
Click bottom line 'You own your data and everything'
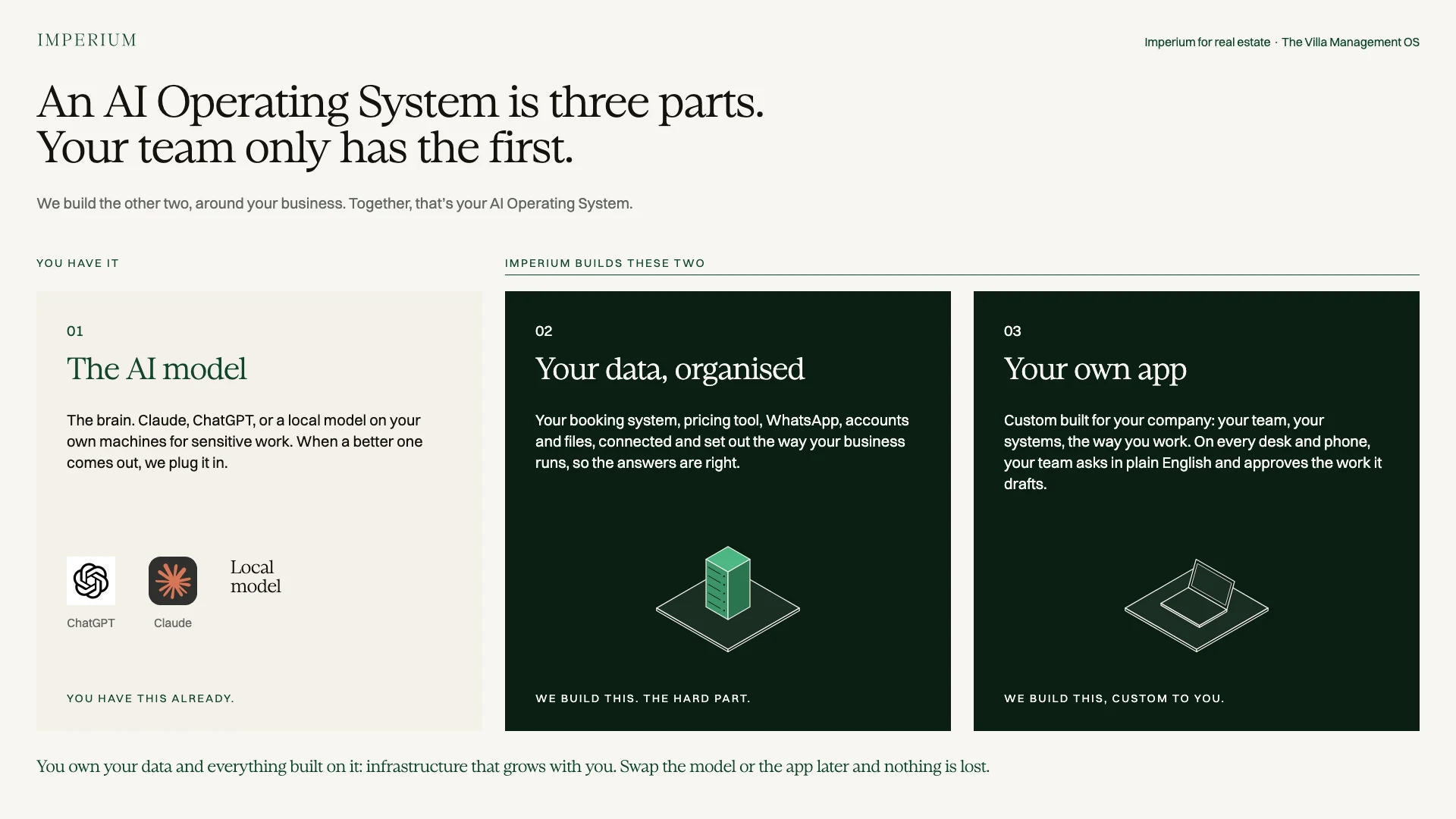tap(513, 767)
